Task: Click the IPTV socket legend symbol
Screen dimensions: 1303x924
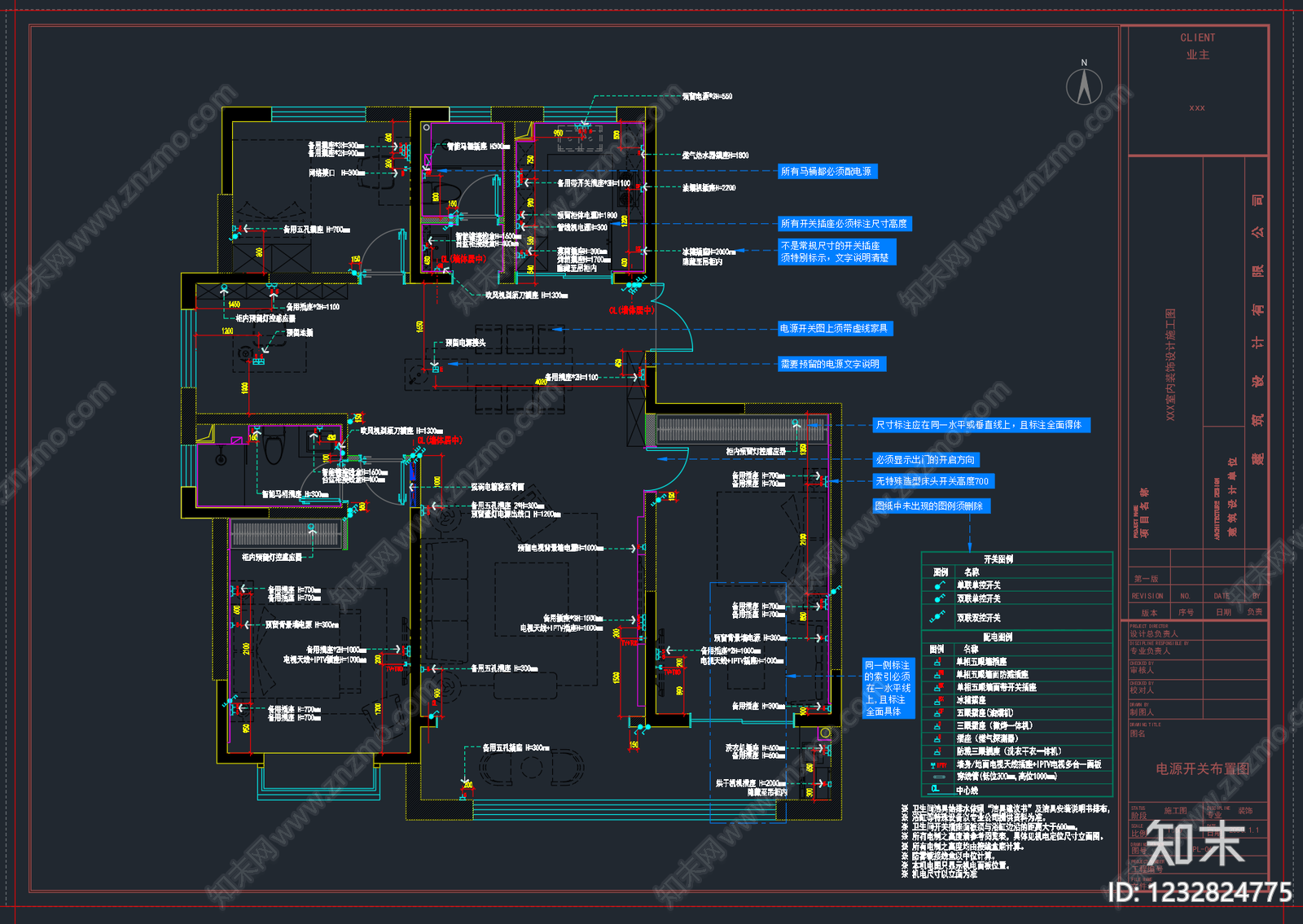Action: 938,764
